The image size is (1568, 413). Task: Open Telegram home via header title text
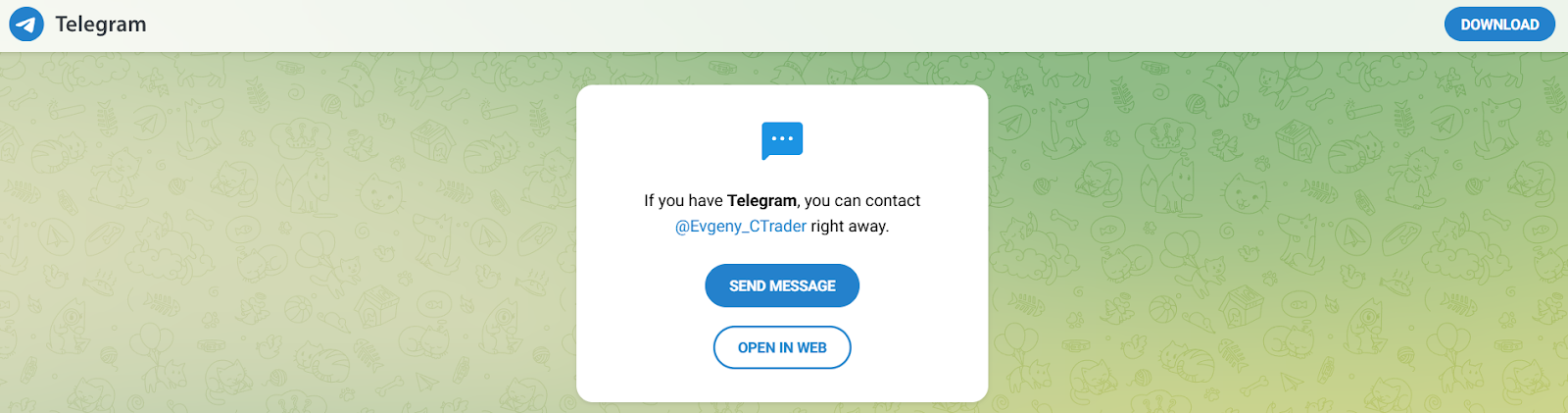101,25
